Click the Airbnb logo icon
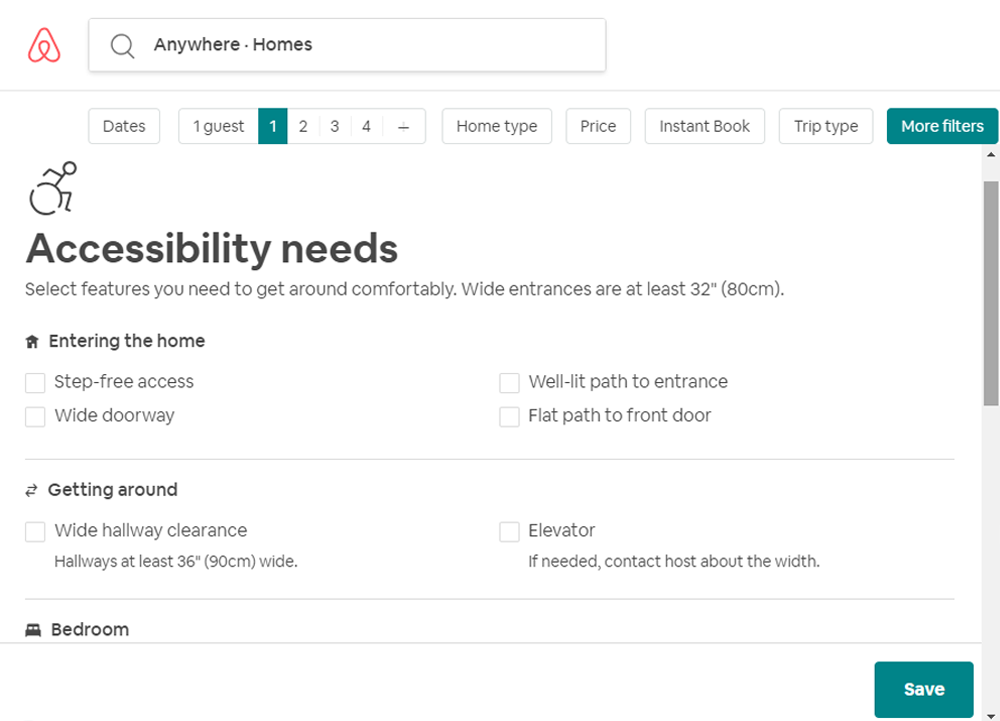Screen dimensions: 1000x721 [x=44, y=45]
